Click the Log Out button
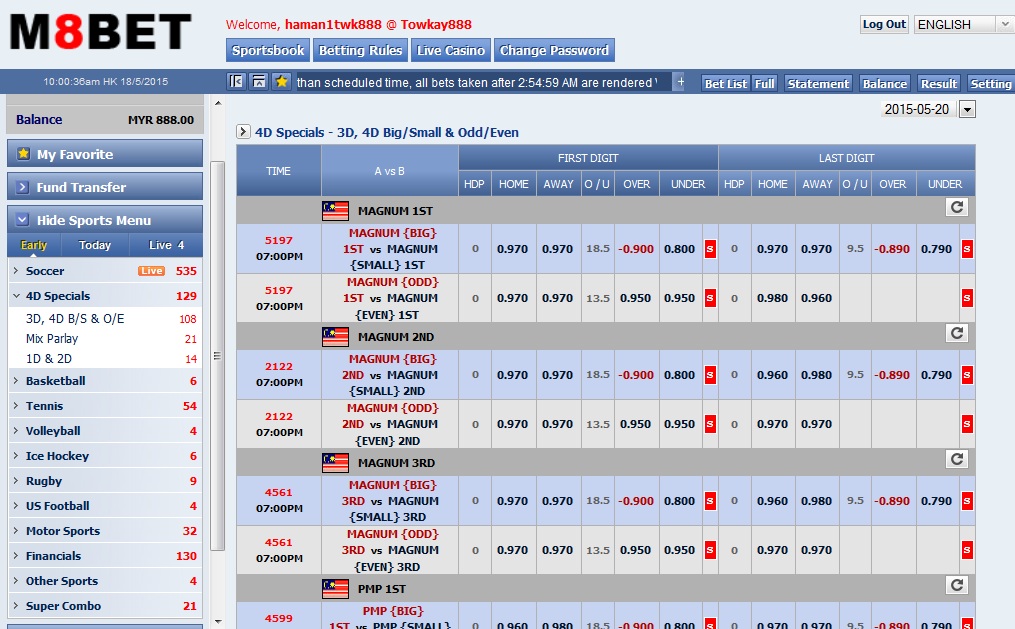1015x629 pixels. click(x=884, y=25)
